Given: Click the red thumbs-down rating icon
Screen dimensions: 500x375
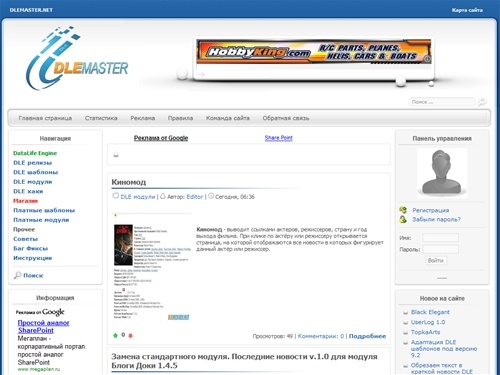Looking at the screenshot, I should click(131, 336).
